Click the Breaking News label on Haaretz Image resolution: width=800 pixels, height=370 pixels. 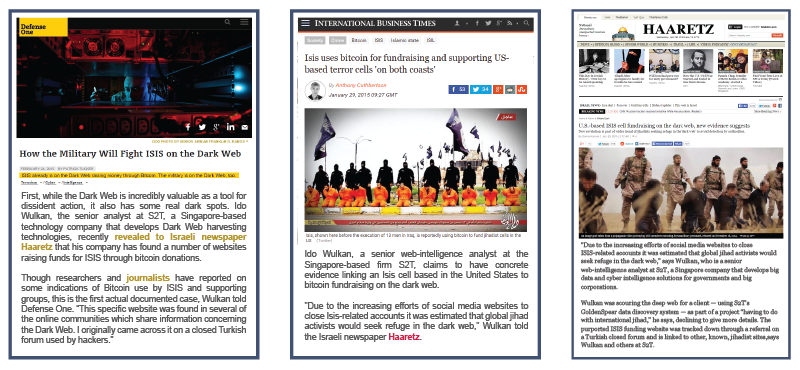coord(591,111)
